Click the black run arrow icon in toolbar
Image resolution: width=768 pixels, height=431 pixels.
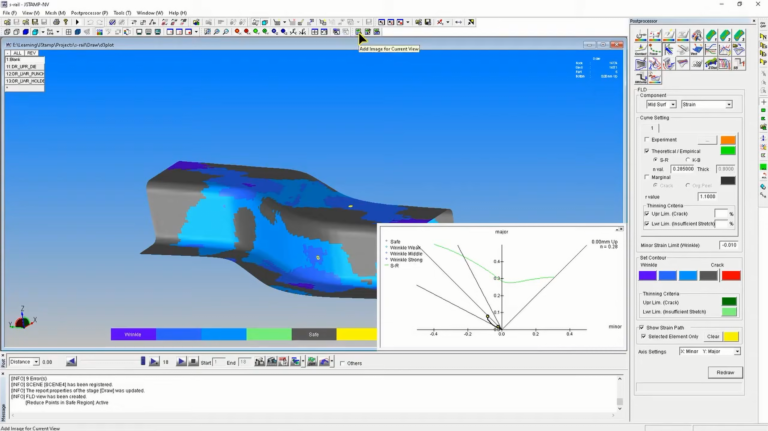pyautogui.click(x=77, y=22)
